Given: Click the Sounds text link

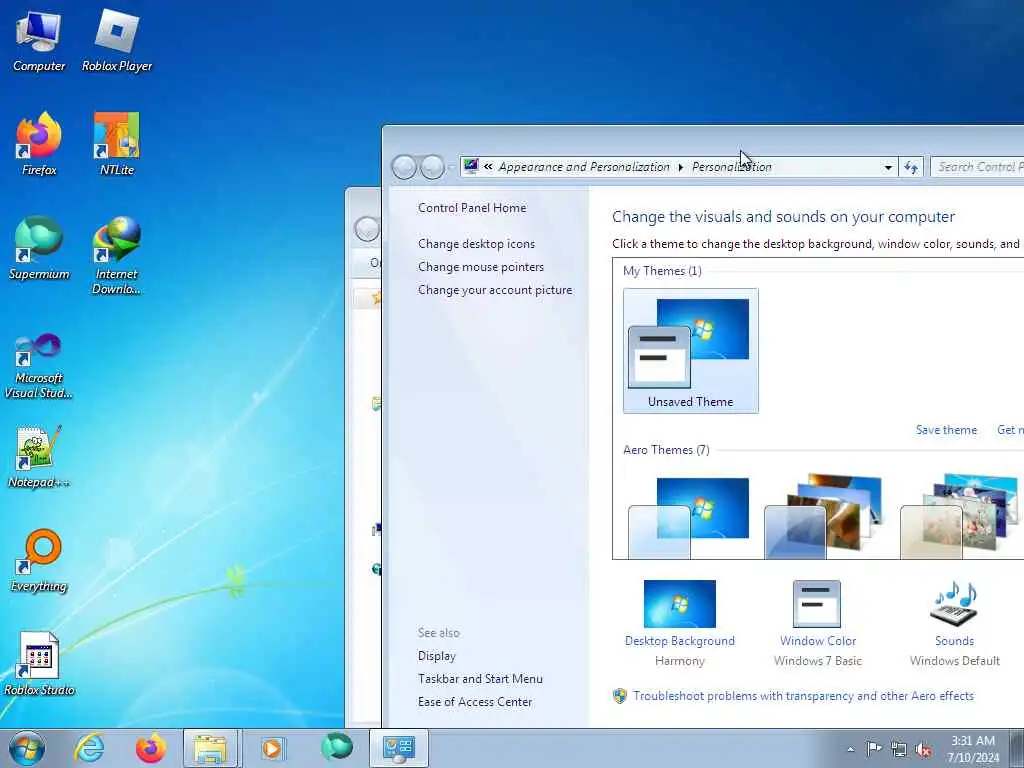Looking at the screenshot, I should 954,641.
